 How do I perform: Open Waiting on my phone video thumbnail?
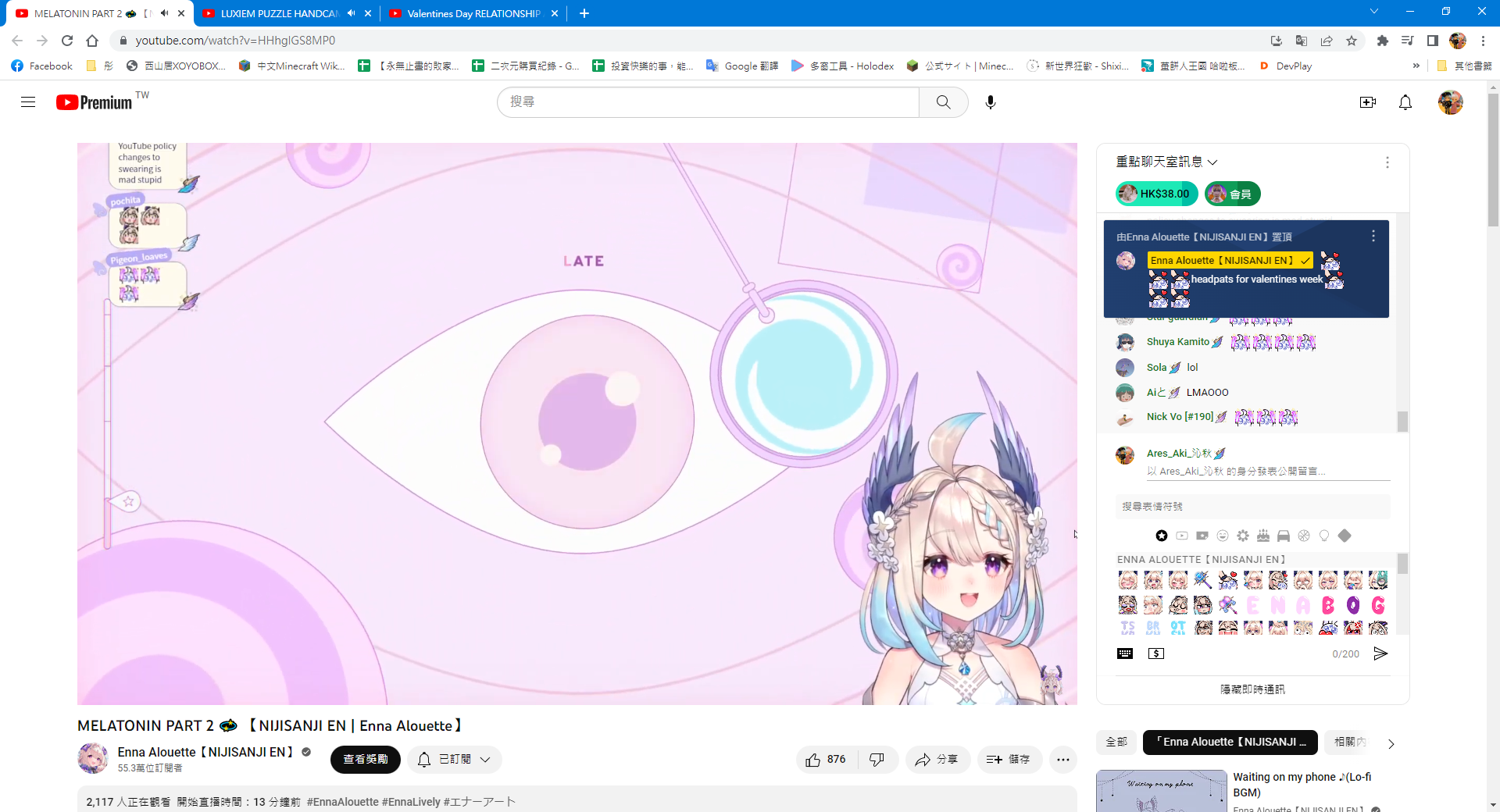1161,791
